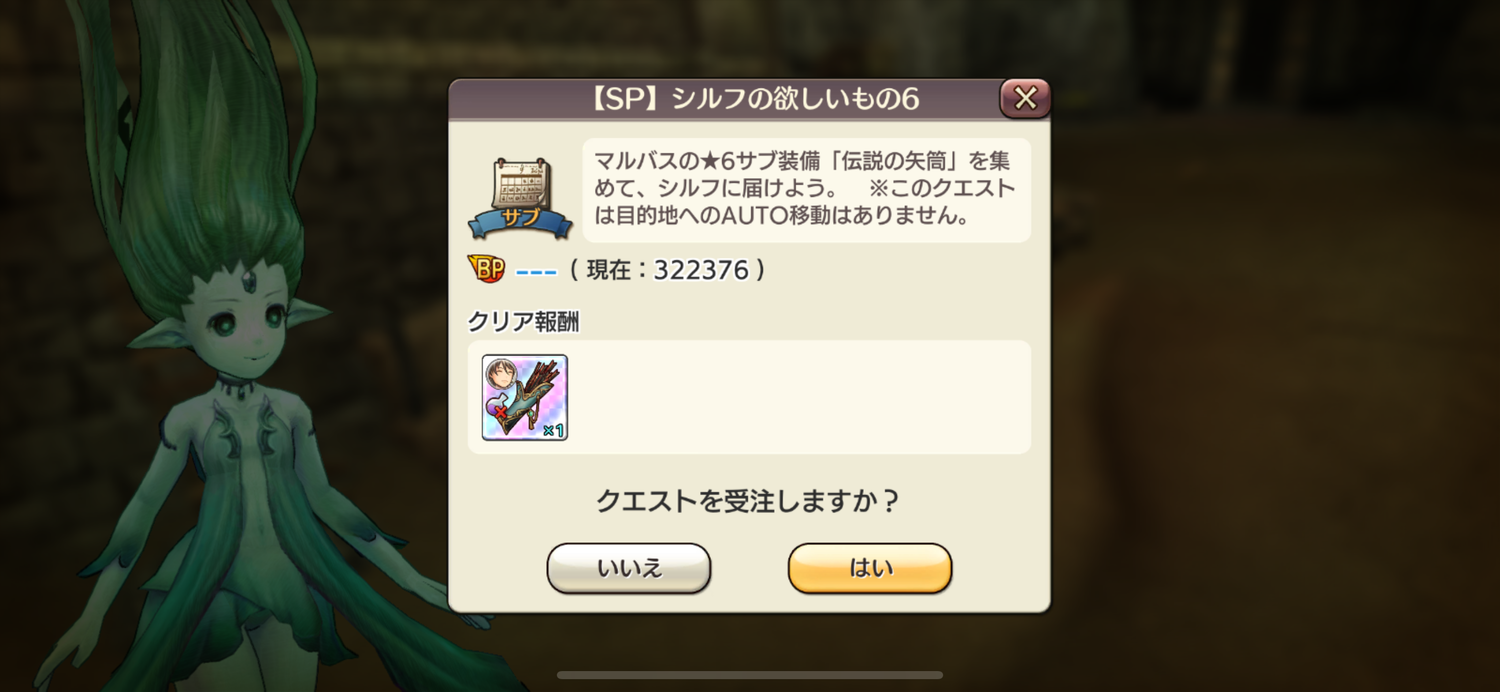Tap the calendar sub-quest icon
The height and width of the screenshot is (692, 1500).
[521, 184]
